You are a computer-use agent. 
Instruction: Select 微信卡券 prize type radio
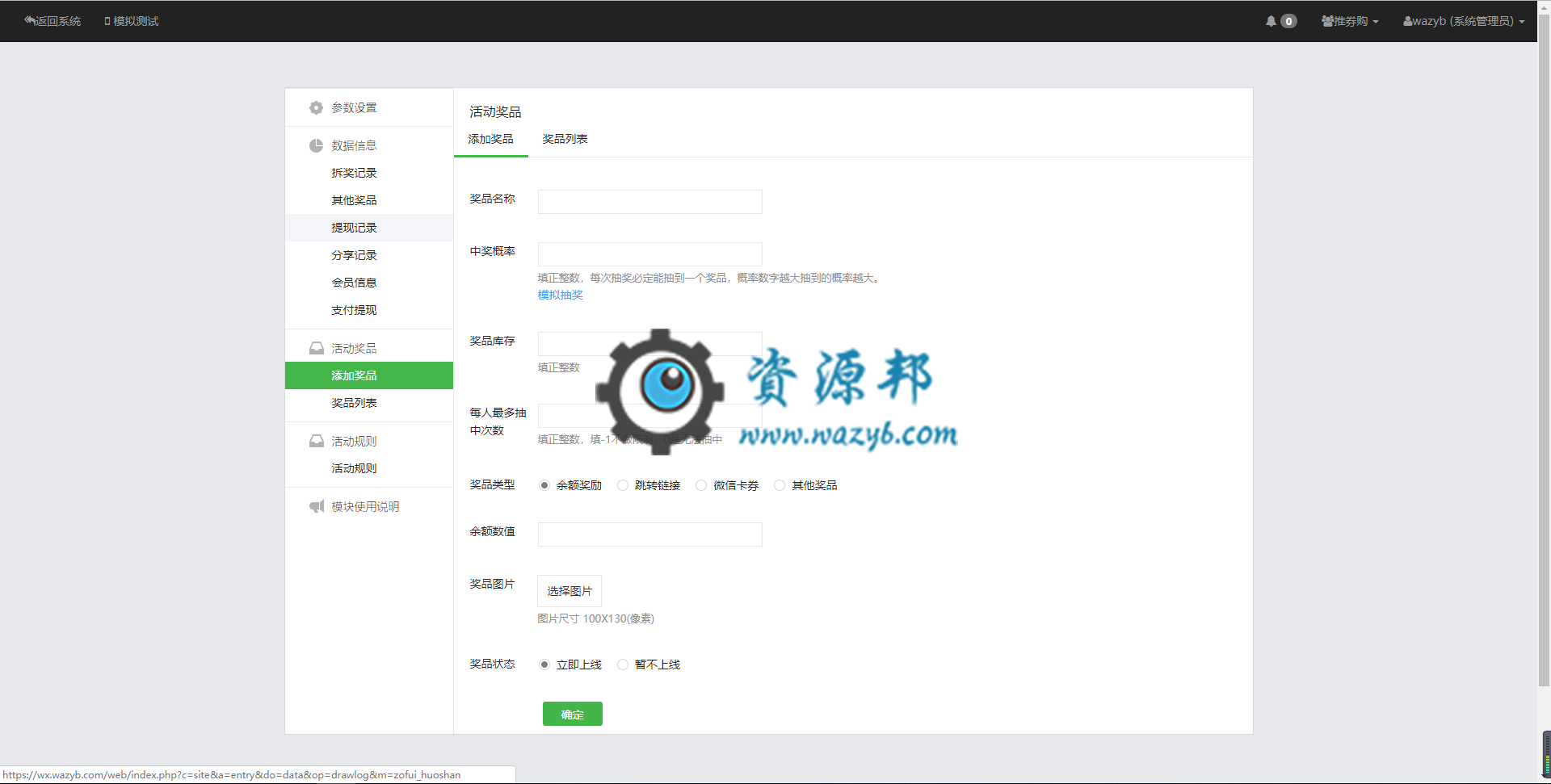click(701, 485)
